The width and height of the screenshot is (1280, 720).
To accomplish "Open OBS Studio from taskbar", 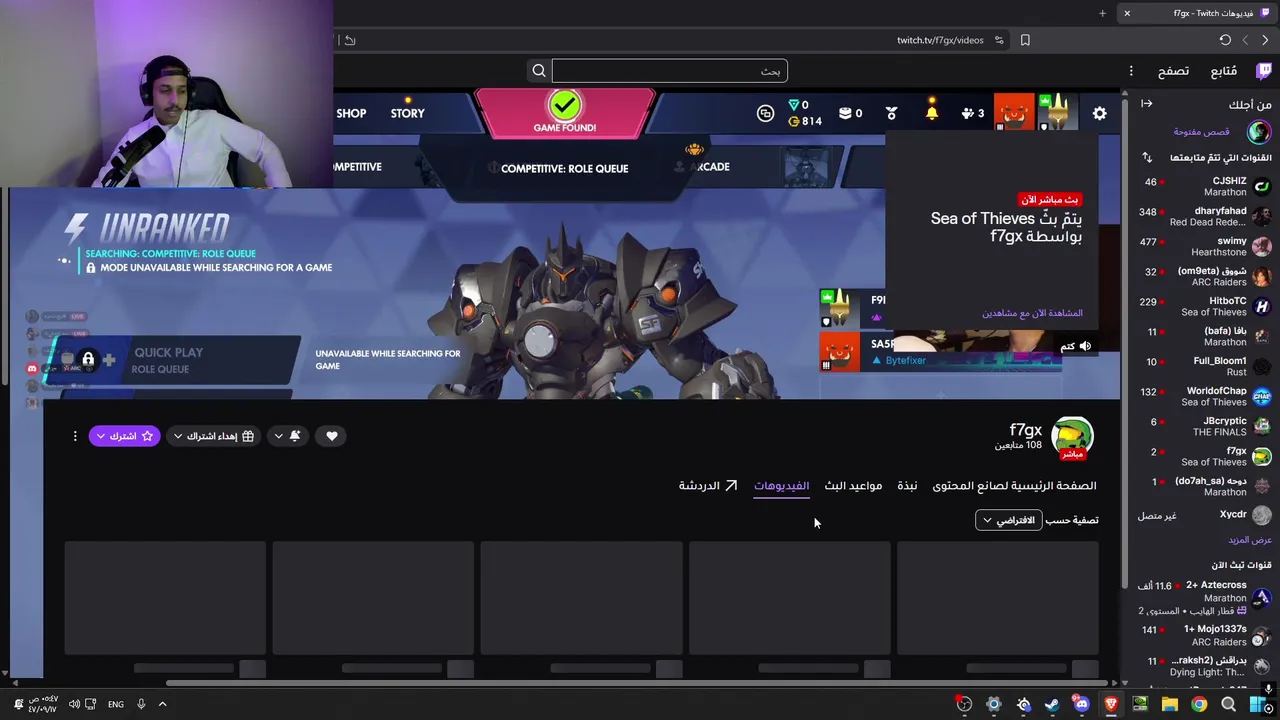I will (x=964, y=704).
